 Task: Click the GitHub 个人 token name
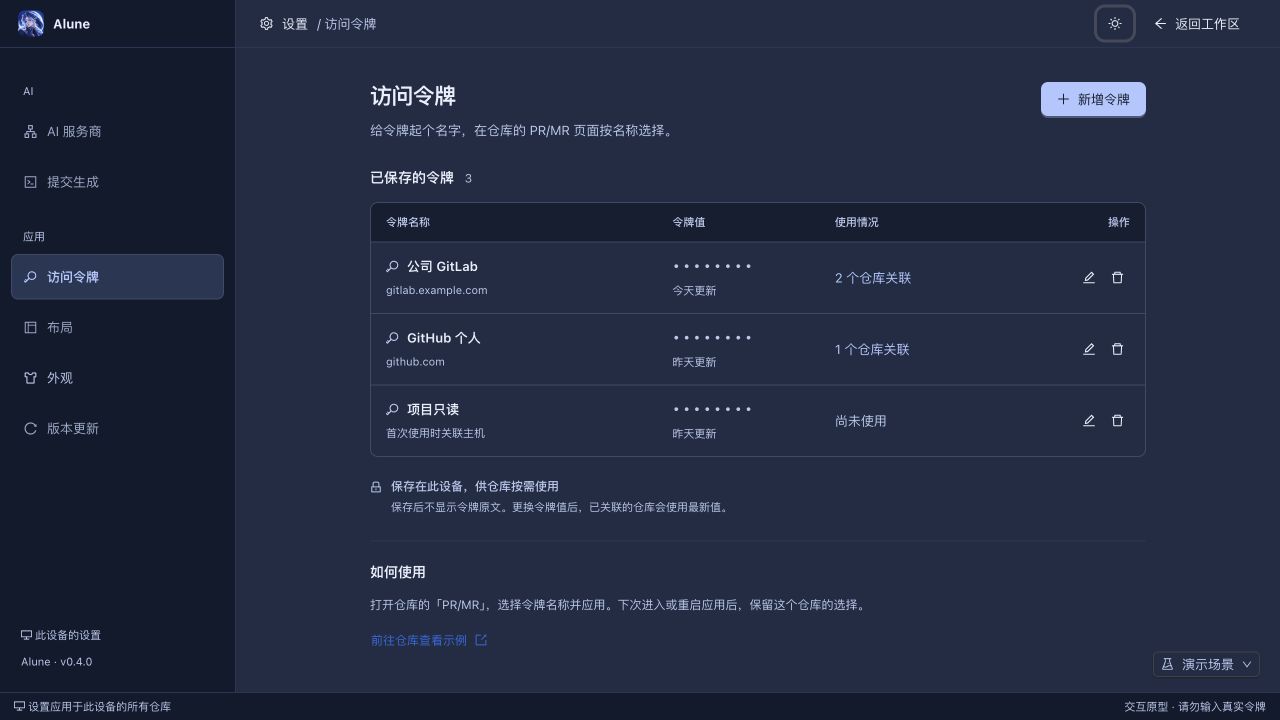click(444, 338)
